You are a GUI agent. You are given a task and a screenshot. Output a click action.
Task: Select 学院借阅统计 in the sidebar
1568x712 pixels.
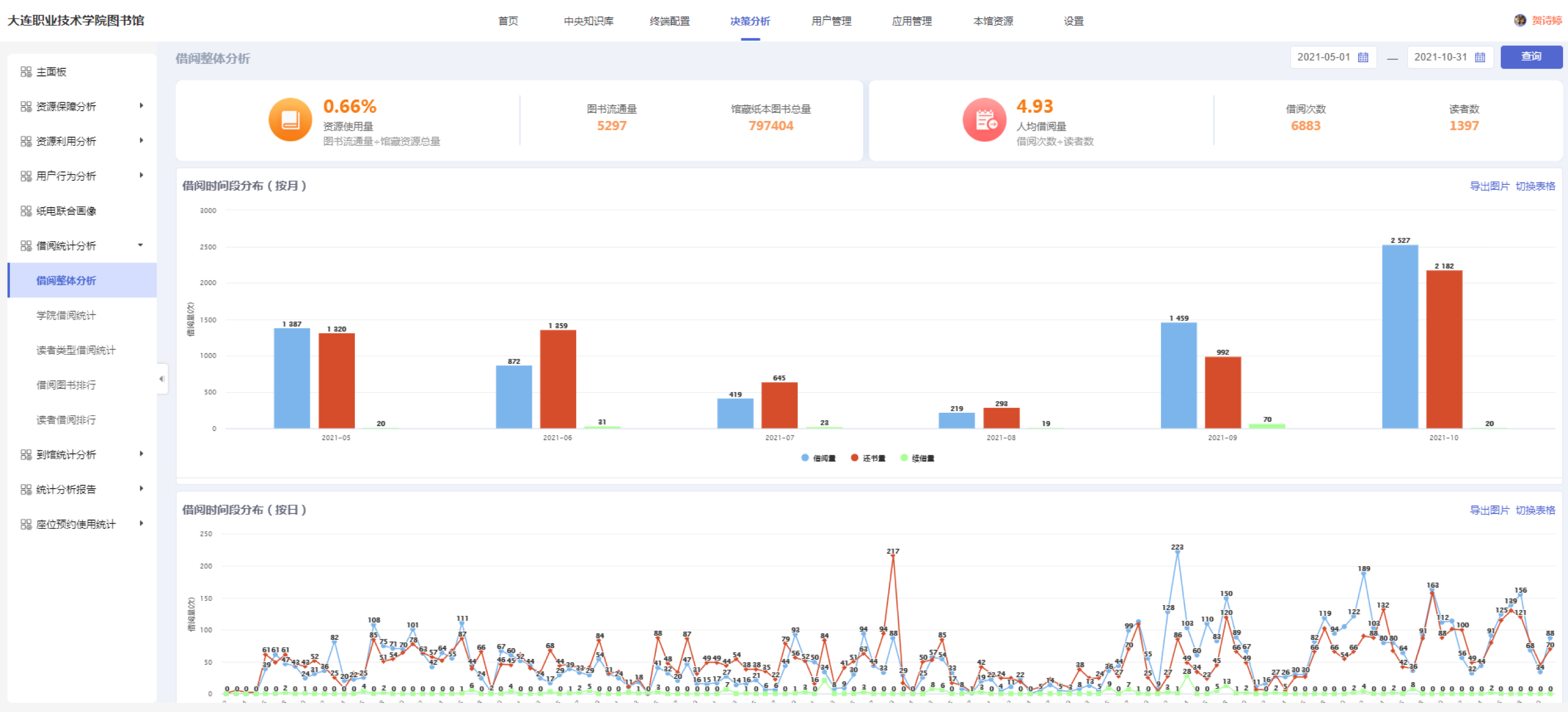click(66, 315)
